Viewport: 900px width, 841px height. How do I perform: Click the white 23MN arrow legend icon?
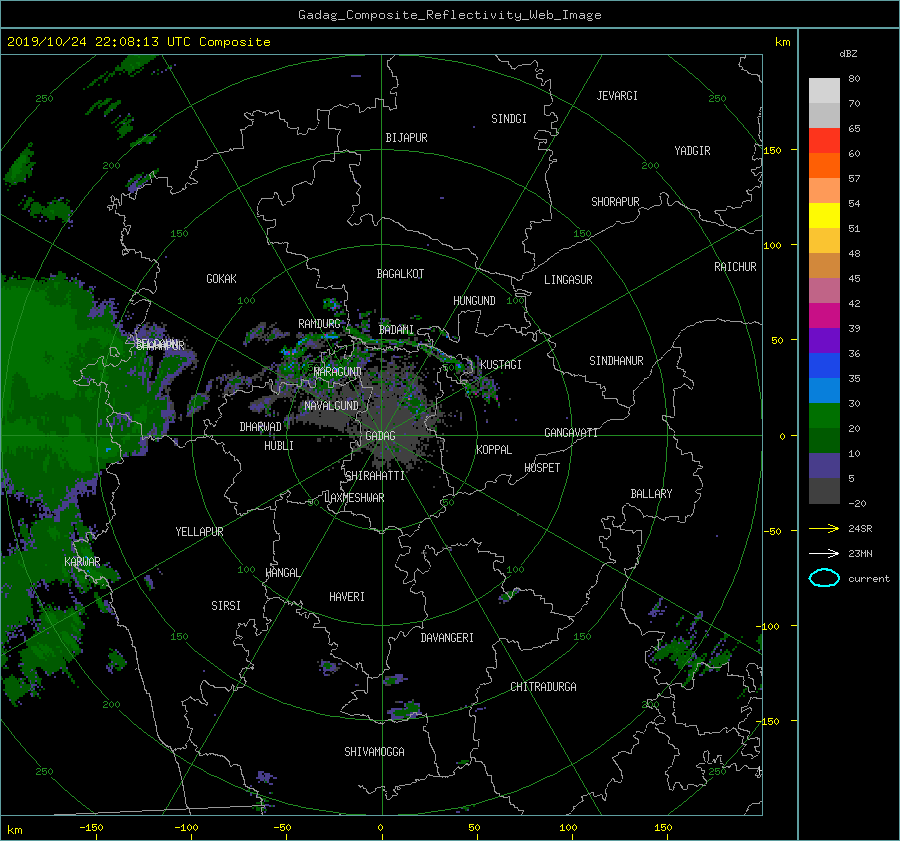(824, 553)
